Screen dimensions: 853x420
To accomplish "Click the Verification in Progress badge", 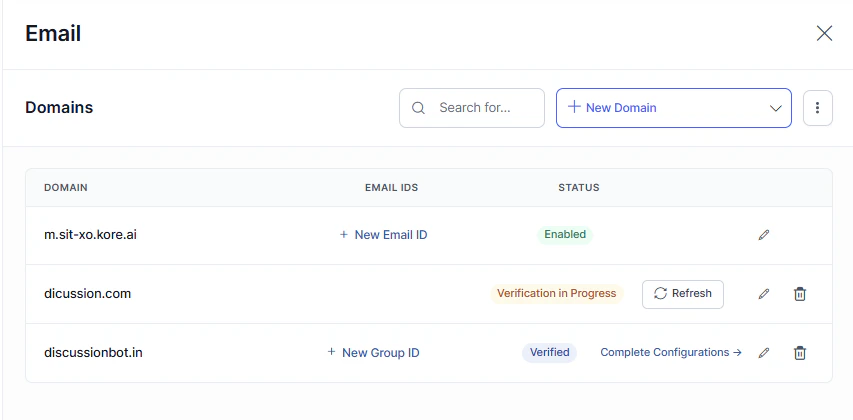I will click(557, 294).
